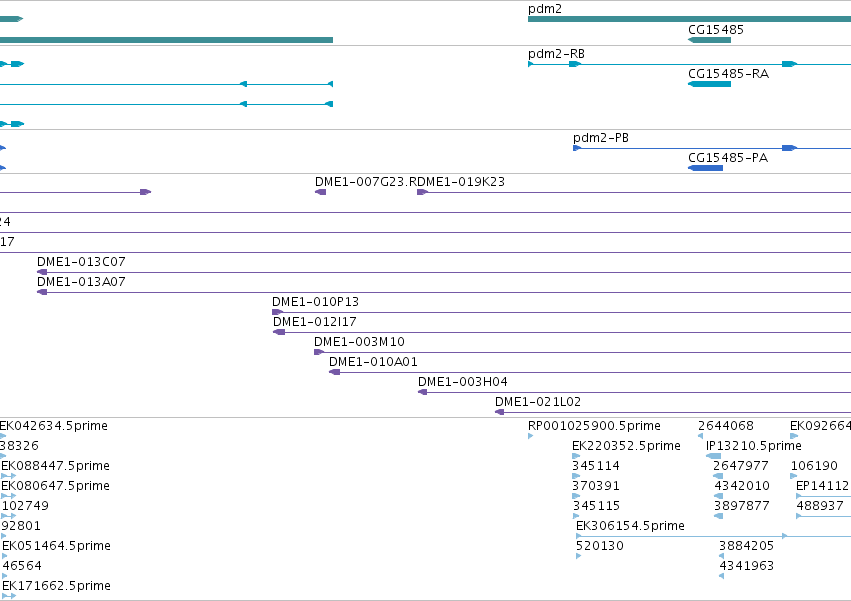Image resolution: width=851 pixels, height=601 pixels.
Task: Select the IP13210.5prime arrow glyph
Action: click(713, 456)
